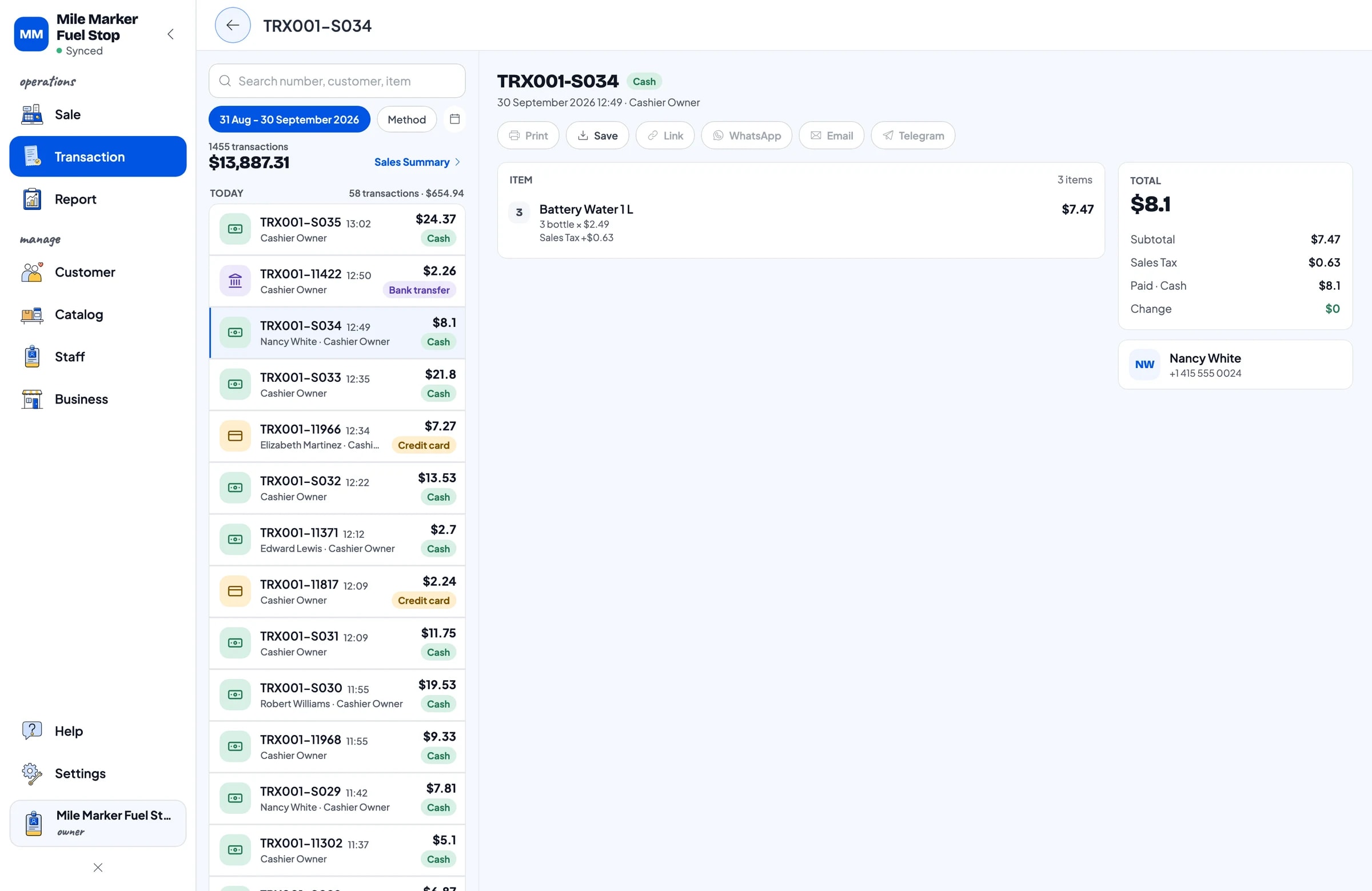Select the 31 Aug – 30 September 2026 date filter
The width and height of the screenshot is (1372, 891).
pyautogui.click(x=289, y=119)
